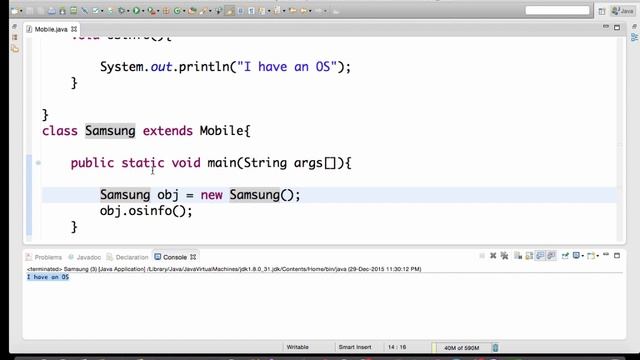Click the 'extends' keyword
This screenshot has width=640, height=360.
[x=167, y=131]
